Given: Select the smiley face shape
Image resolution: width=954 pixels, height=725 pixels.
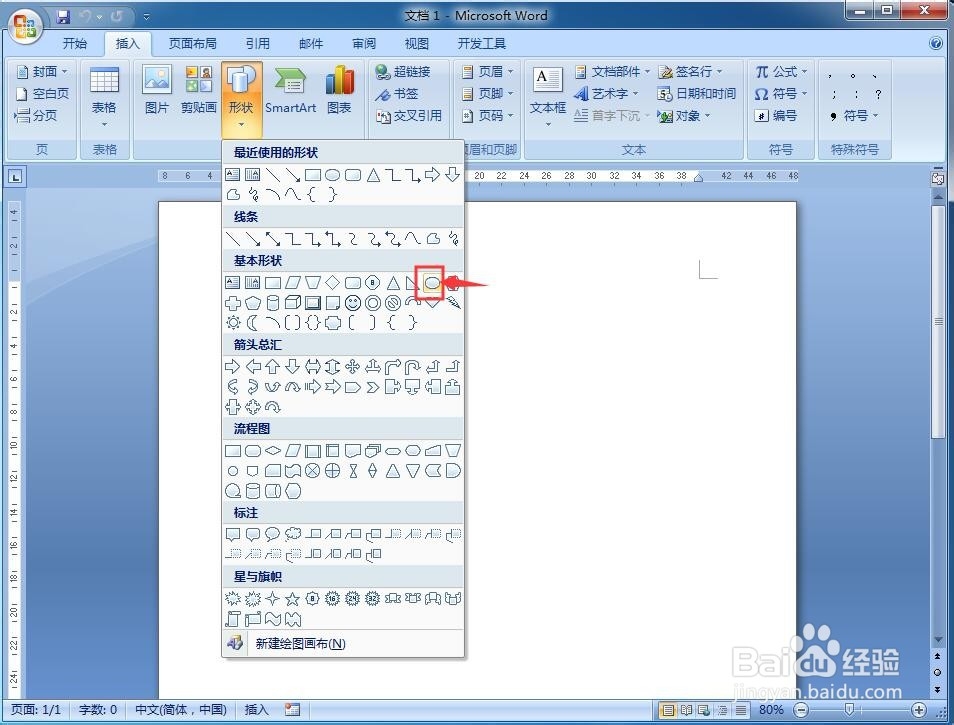Looking at the screenshot, I should tap(352, 302).
